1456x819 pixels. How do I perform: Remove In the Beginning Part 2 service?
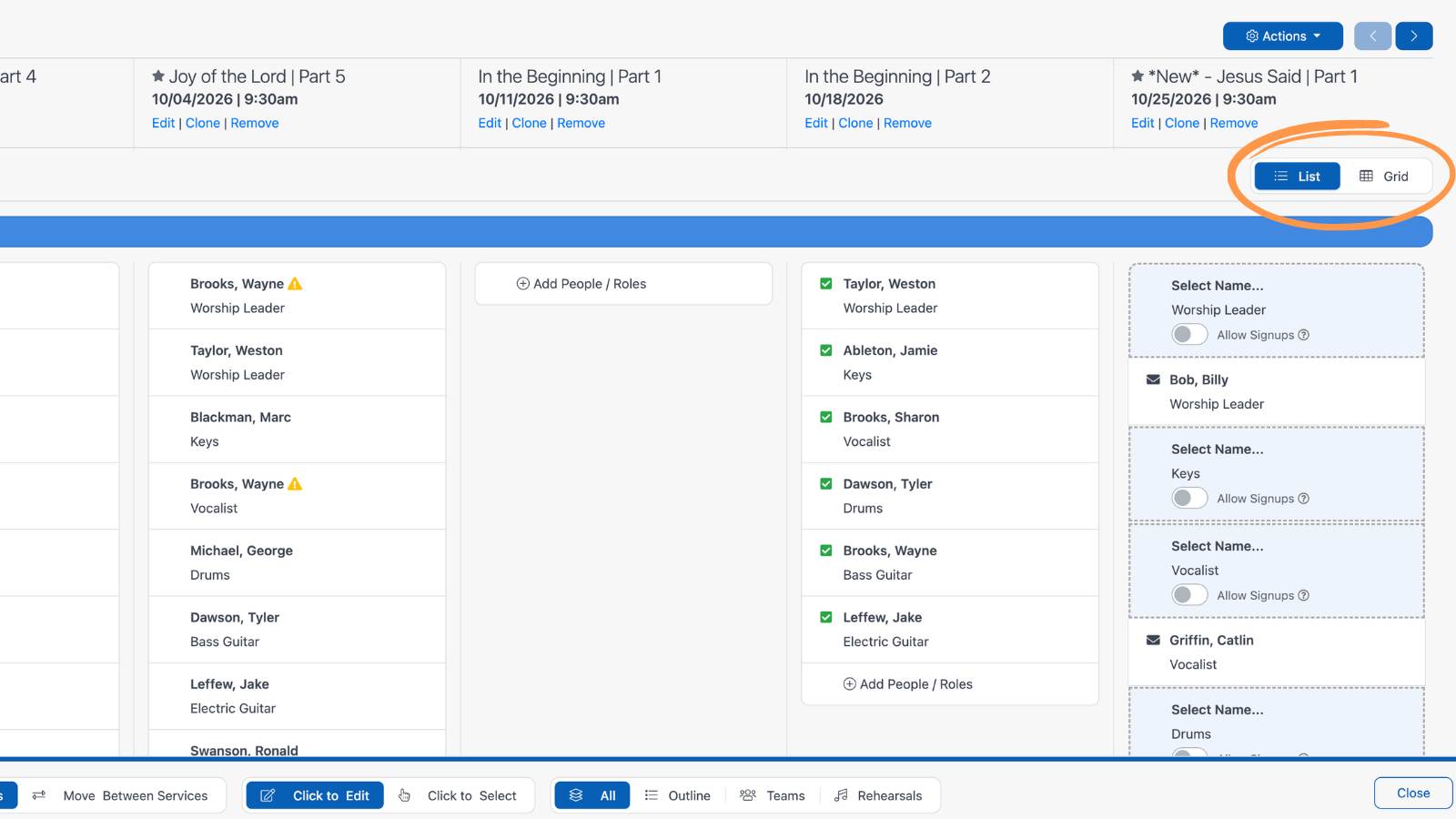coord(907,123)
